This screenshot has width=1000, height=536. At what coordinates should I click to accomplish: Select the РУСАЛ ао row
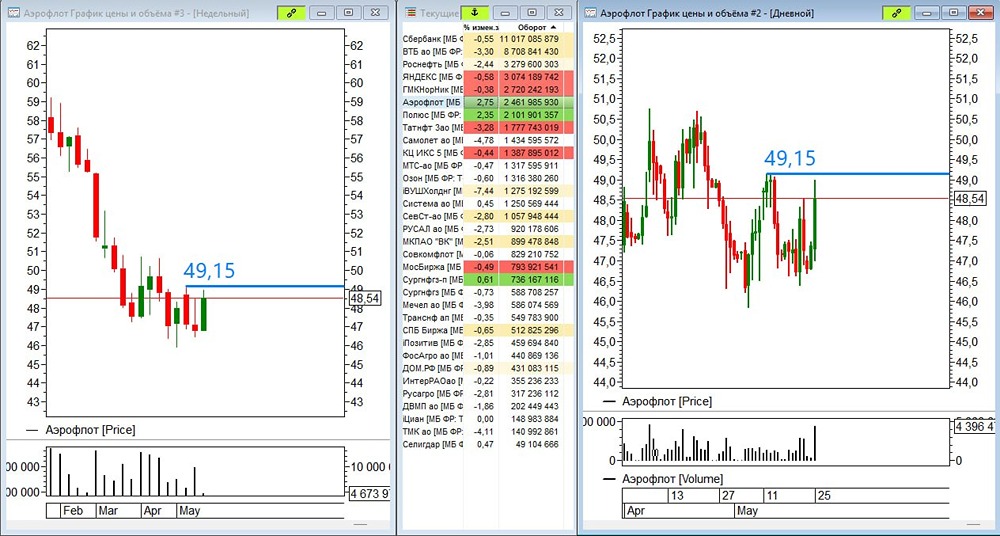486,229
